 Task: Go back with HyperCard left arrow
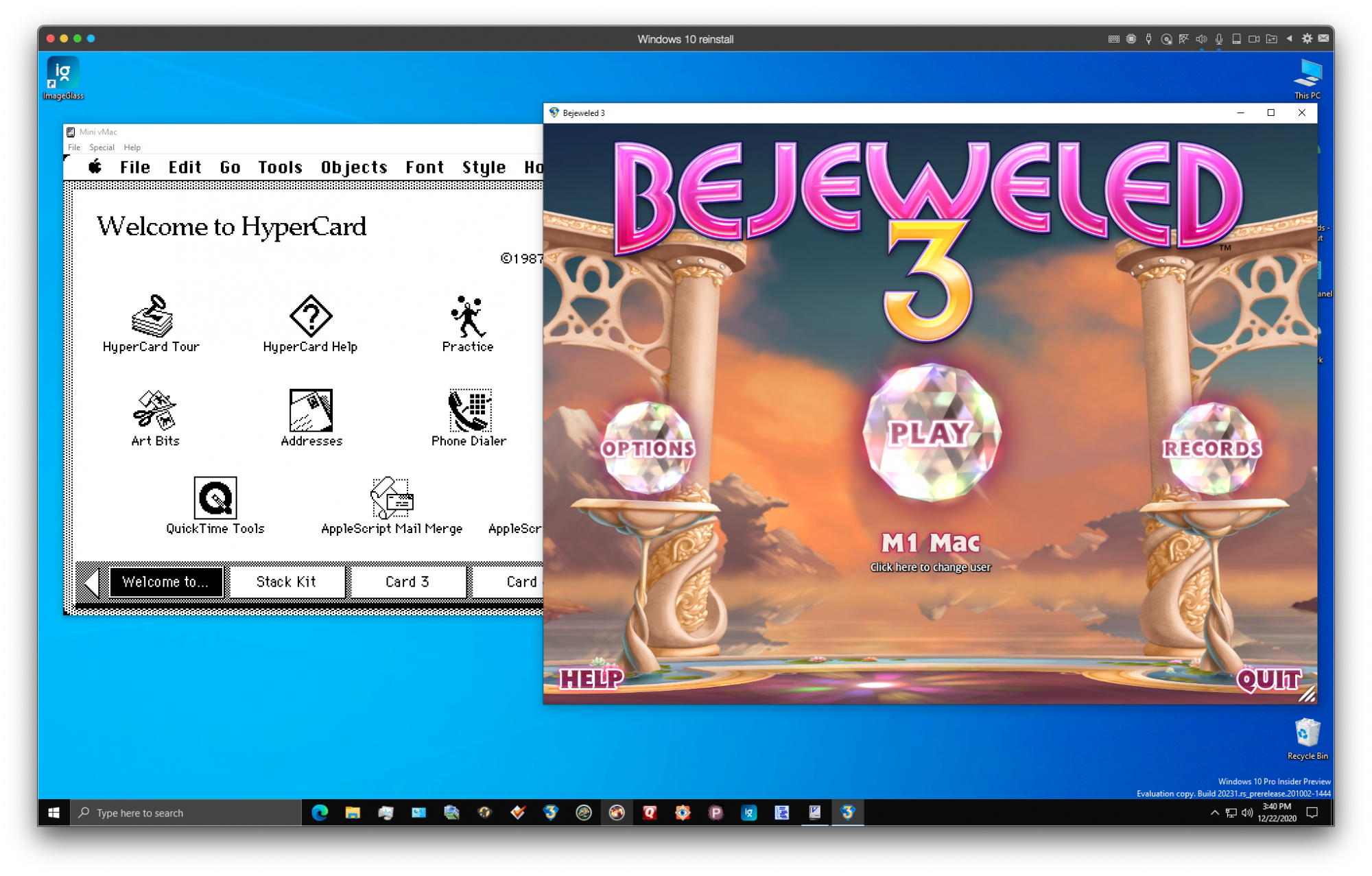click(x=92, y=582)
